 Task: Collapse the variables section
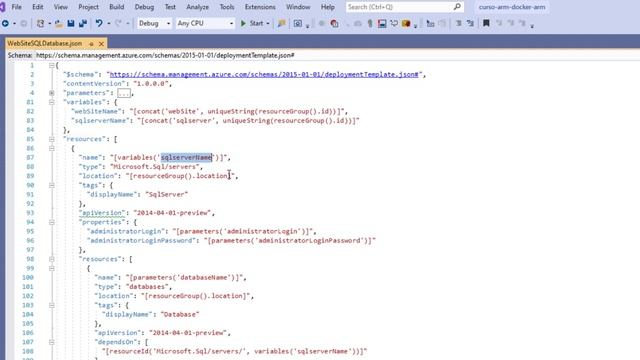pos(52,102)
